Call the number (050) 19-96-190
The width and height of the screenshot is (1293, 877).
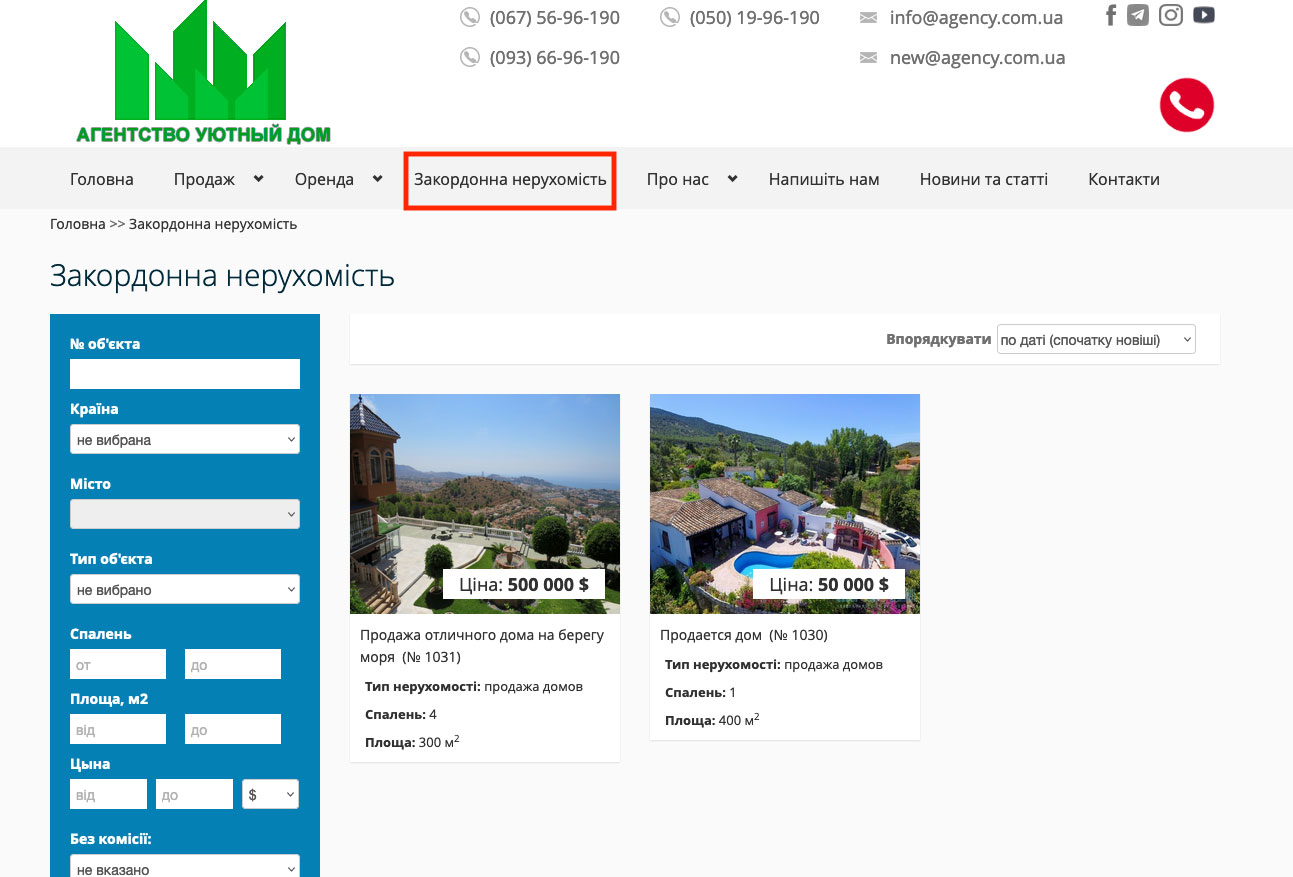[755, 18]
